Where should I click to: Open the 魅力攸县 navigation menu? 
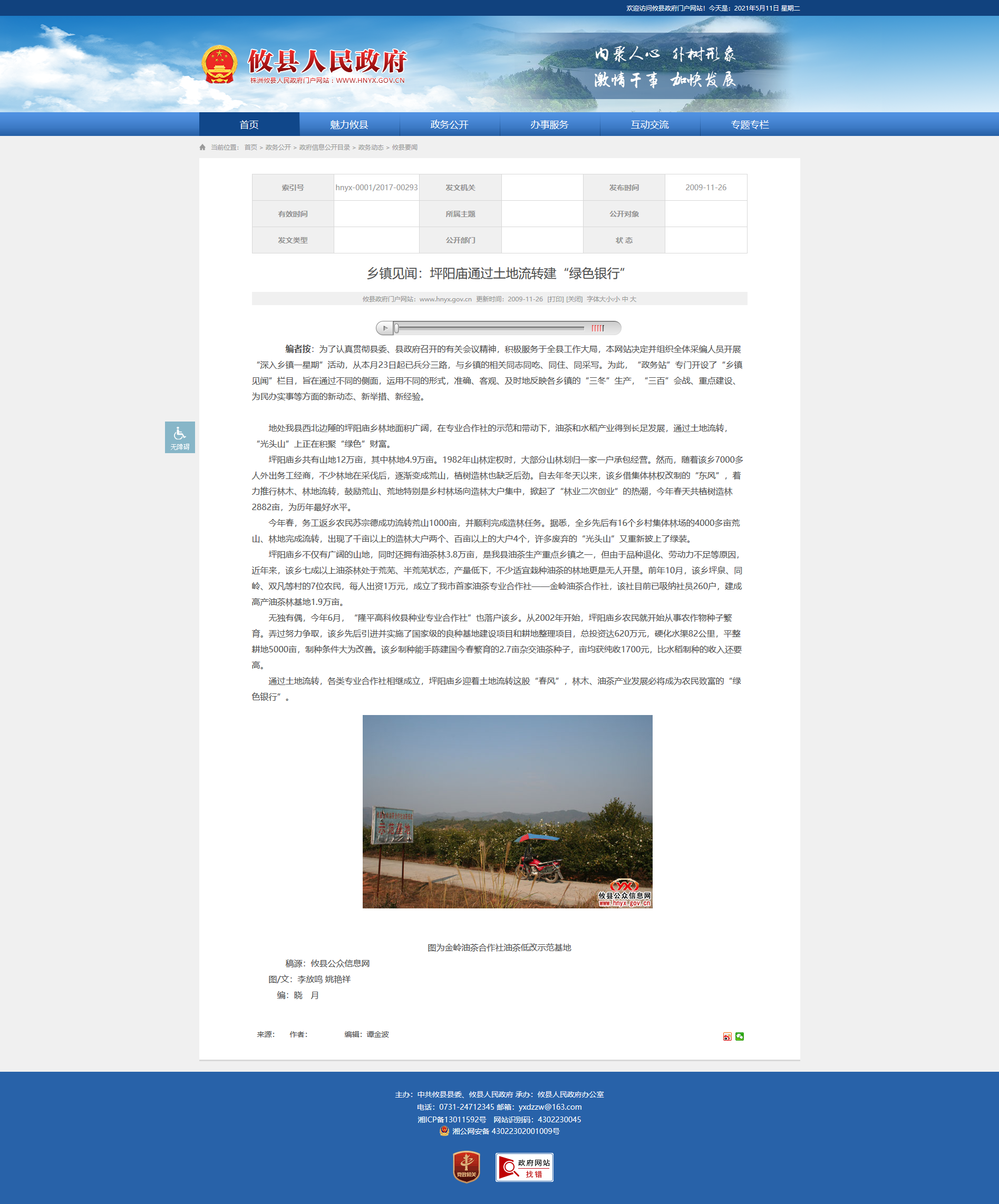(349, 124)
